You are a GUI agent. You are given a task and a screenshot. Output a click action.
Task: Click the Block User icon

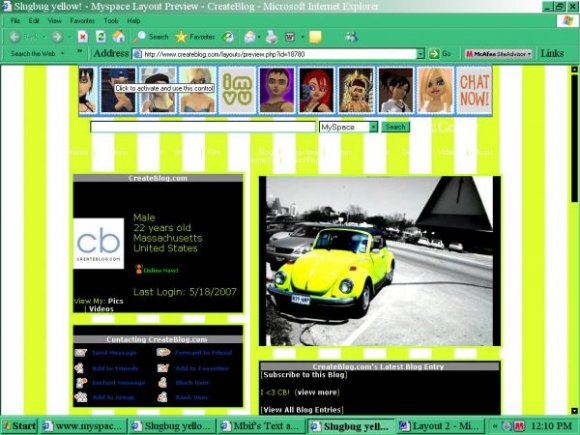(x=162, y=382)
